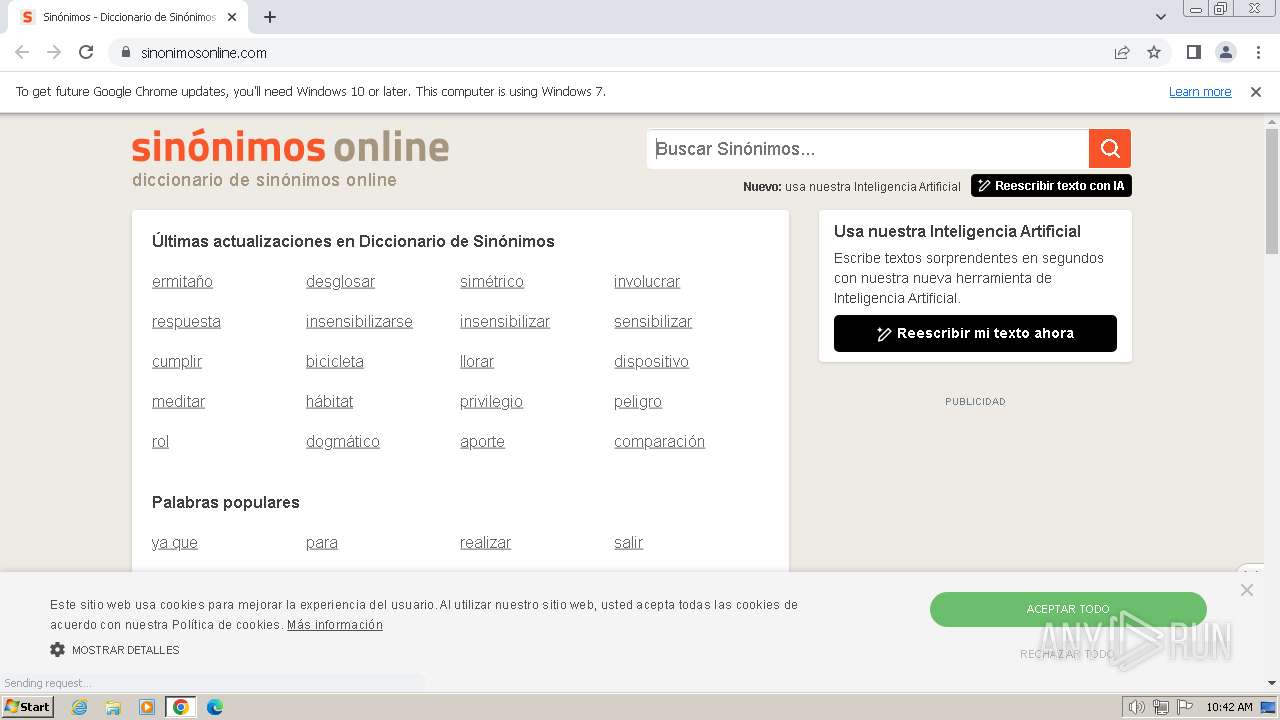
Task: Dismiss the Chrome update notification bar
Action: pos(1256,92)
